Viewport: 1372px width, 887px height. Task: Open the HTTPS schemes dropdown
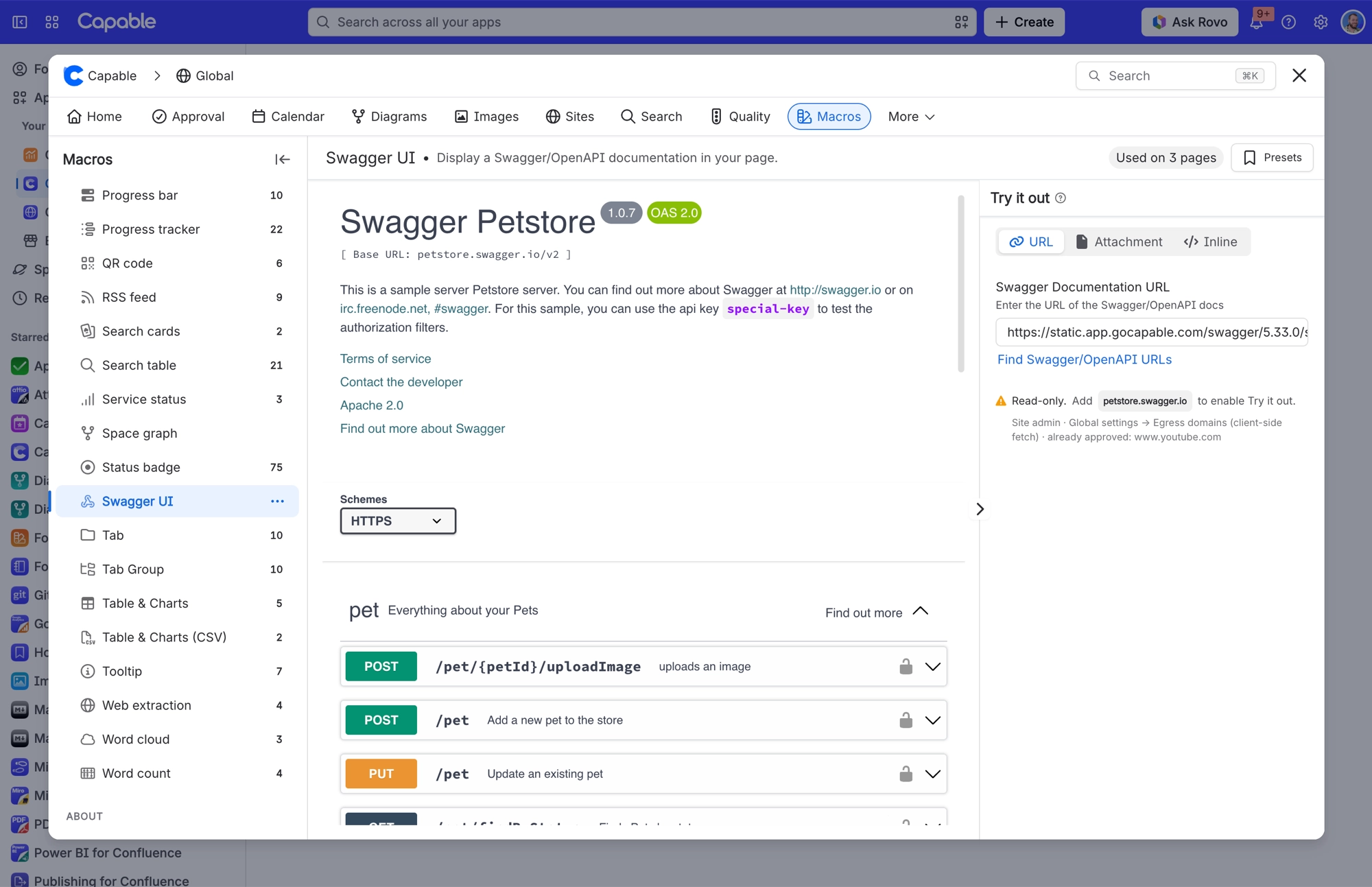pyautogui.click(x=398, y=521)
